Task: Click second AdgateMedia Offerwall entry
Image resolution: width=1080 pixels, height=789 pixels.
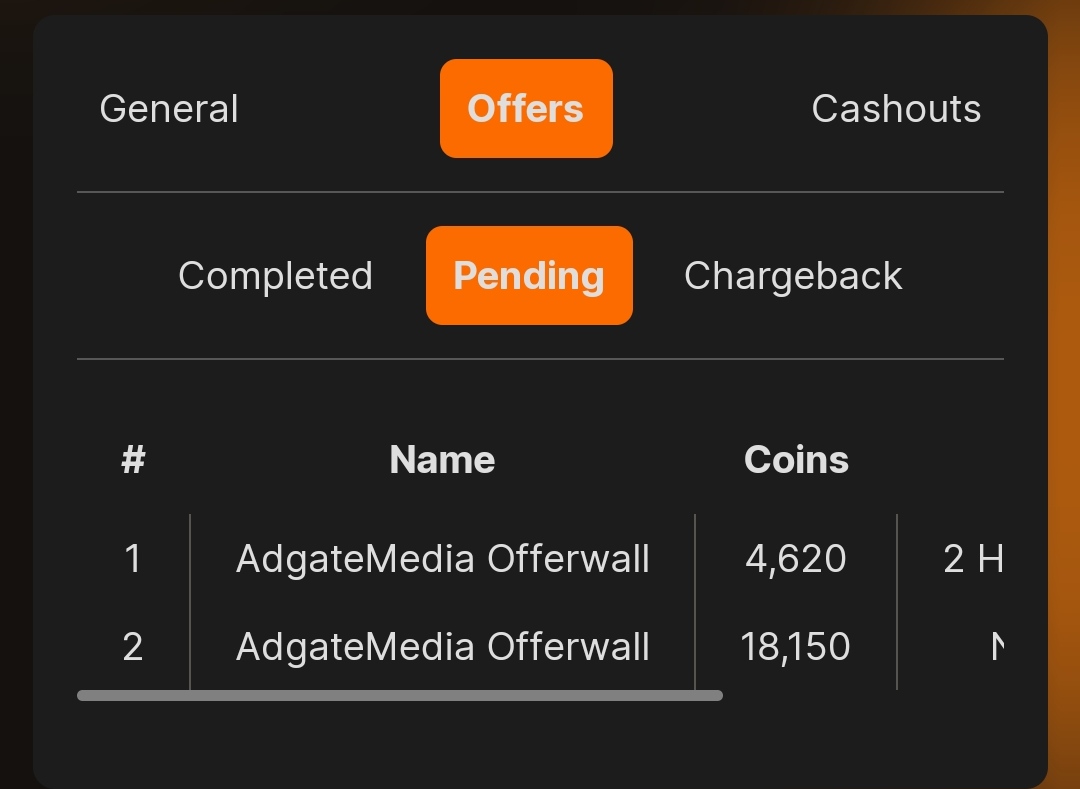Action: pos(443,647)
